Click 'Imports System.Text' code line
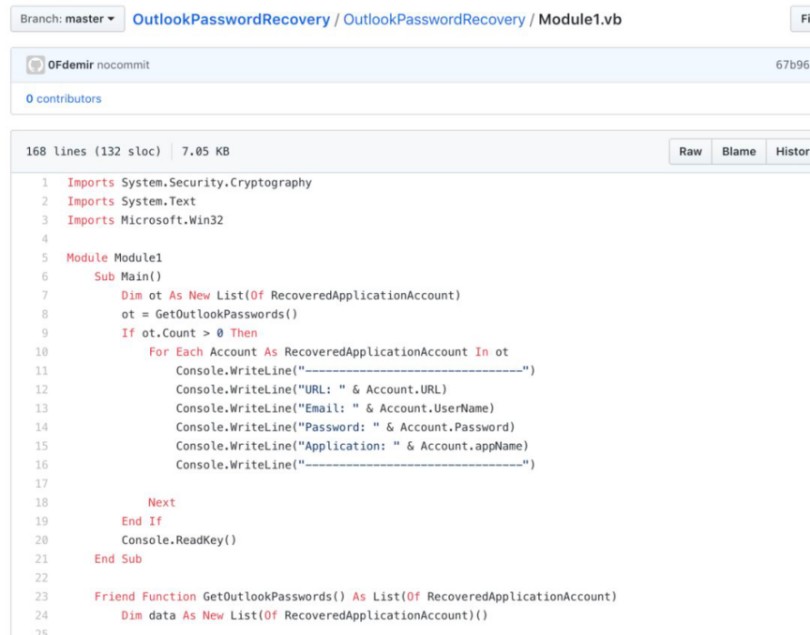Viewport: 810px width, 635px height. pyautogui.click(x=131, y=201)
